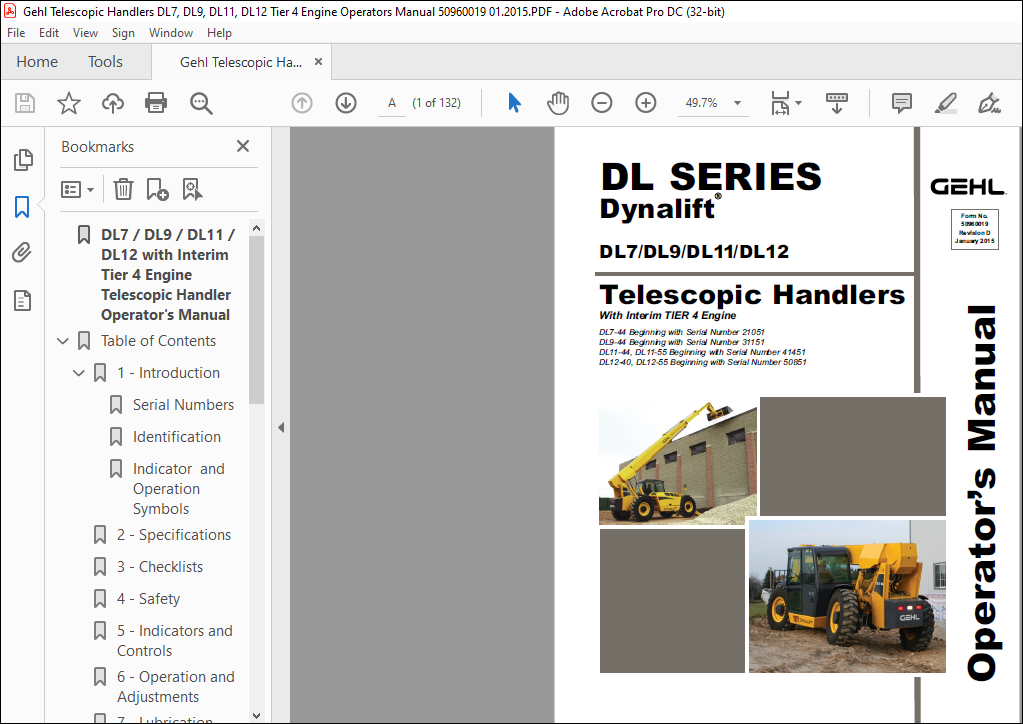This screenshot has height=724, width=1023.
Task: Open the zoom percentage dropdown
Action: pyautogui.click(x=737, y=103)
